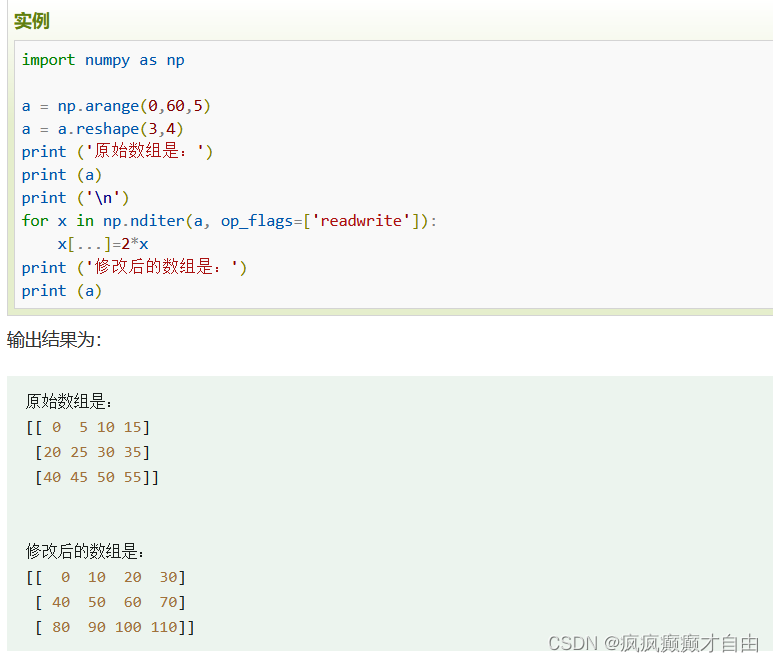Click the output row '[40 45 50 55]]'
This screenshot has width=773, height=662.
click(x=97, y=477)
